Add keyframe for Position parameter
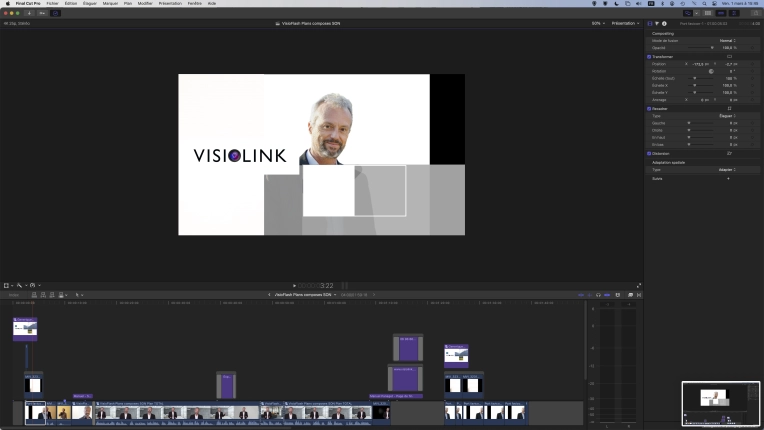The image size is (764, 430). [x=753, y=64]
